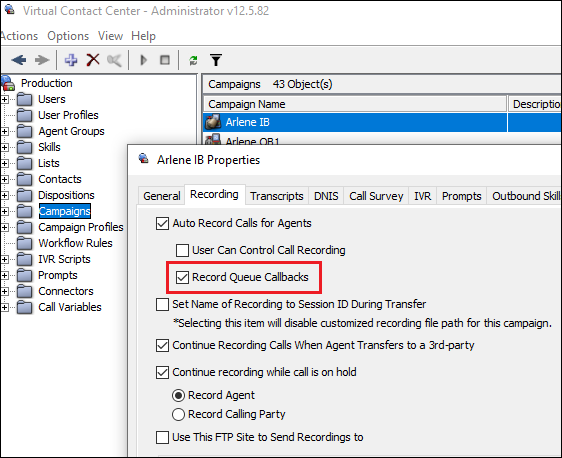Expand the Lists tree node
The image size is (562, 458).
click(5, 163)
